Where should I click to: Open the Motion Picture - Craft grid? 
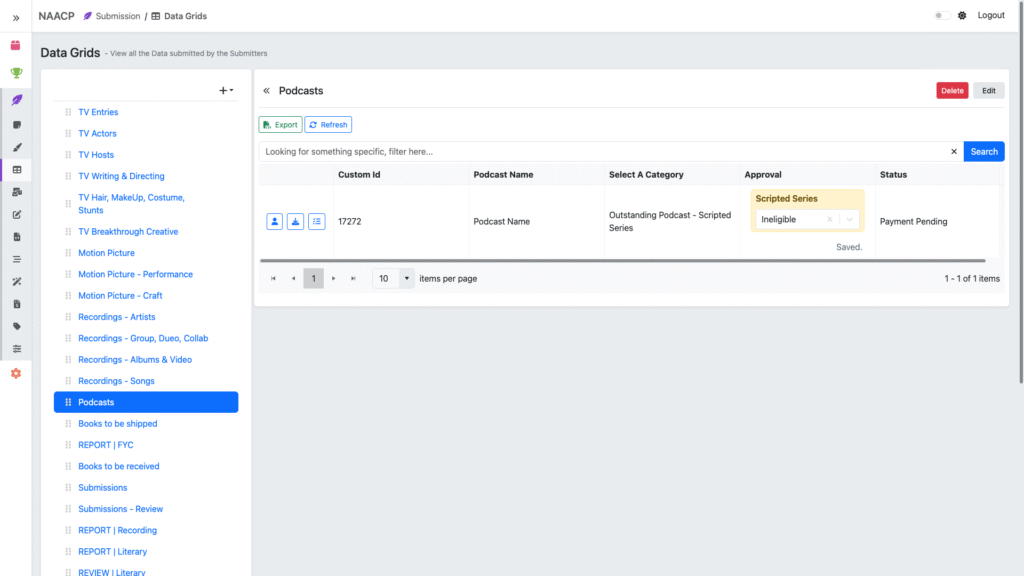click(120, 296)
